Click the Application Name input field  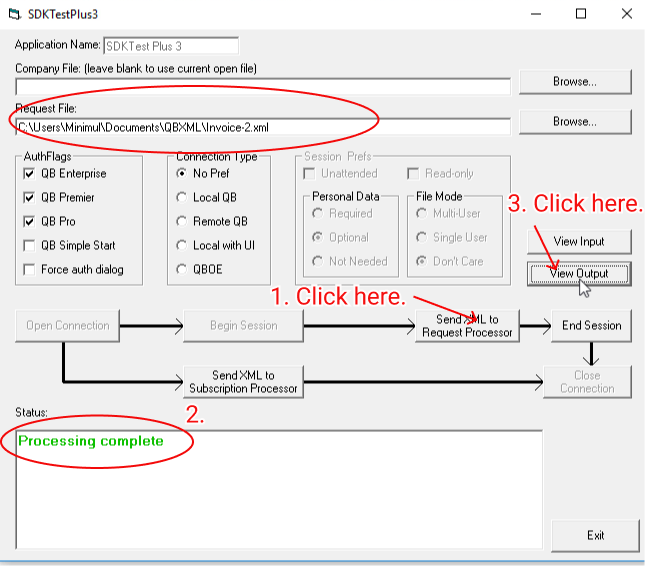coord(171,46)
